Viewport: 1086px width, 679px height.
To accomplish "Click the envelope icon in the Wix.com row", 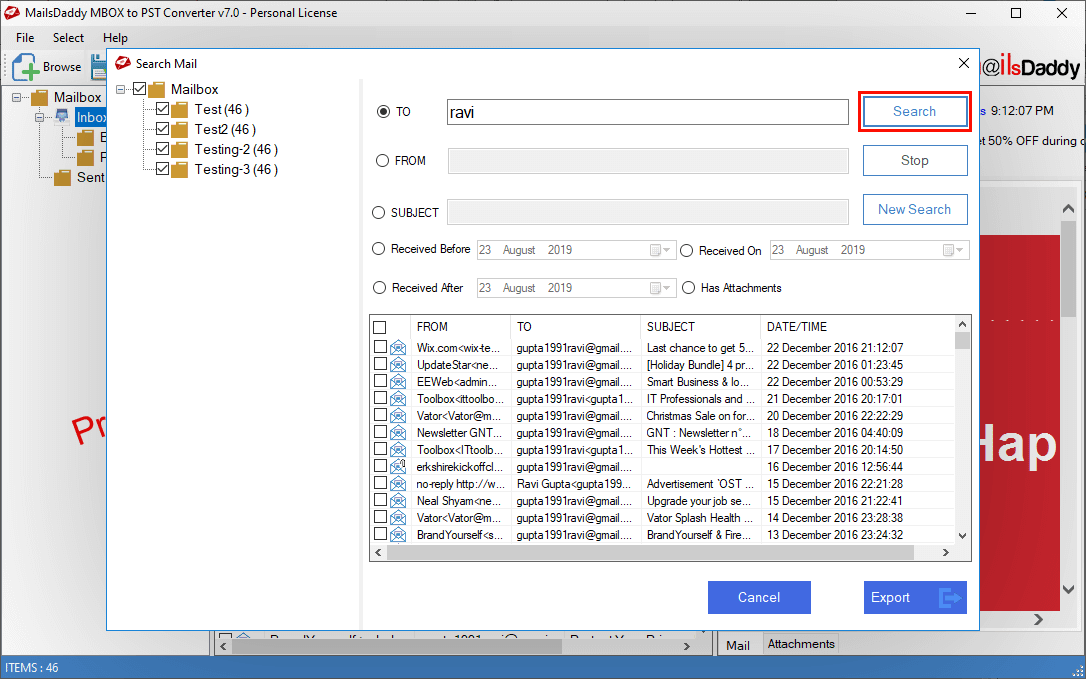I will click(398, 348).
